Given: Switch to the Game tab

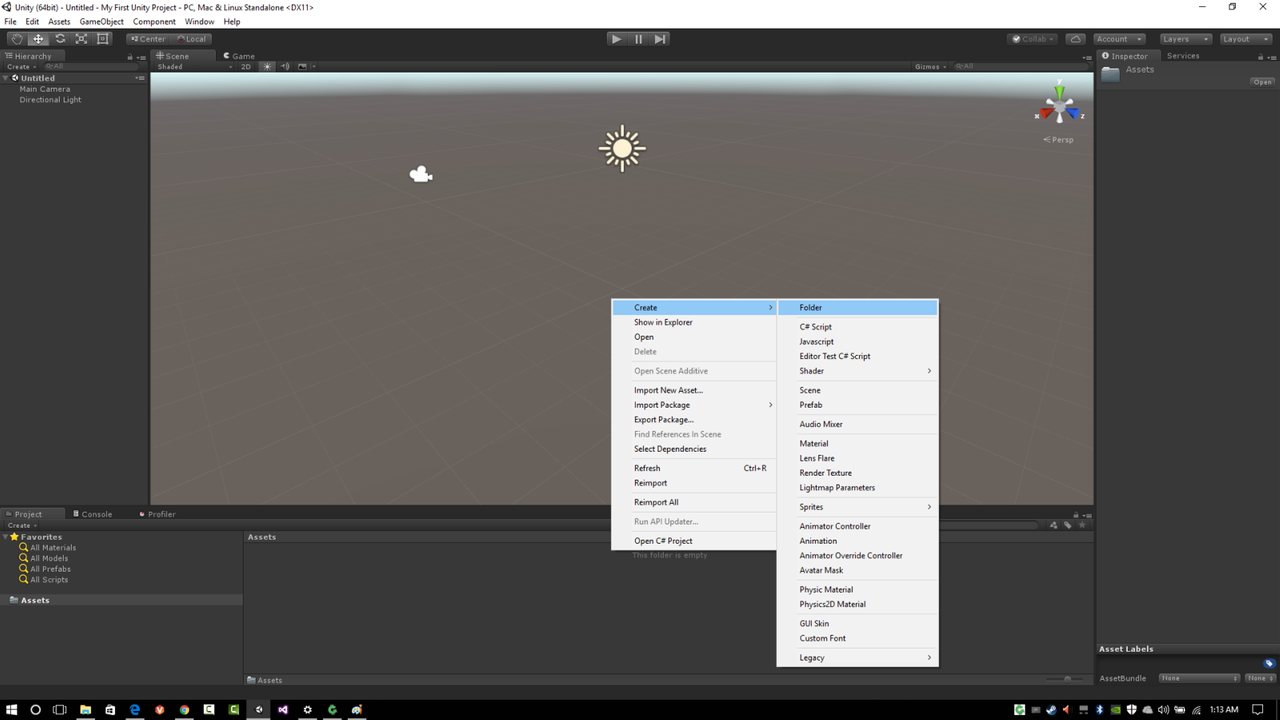Looking at the screenshot, I should 240,56.
